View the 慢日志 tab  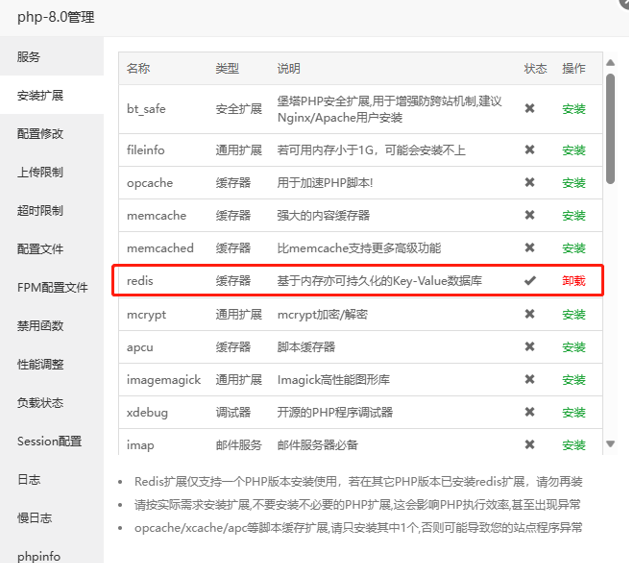34,518
